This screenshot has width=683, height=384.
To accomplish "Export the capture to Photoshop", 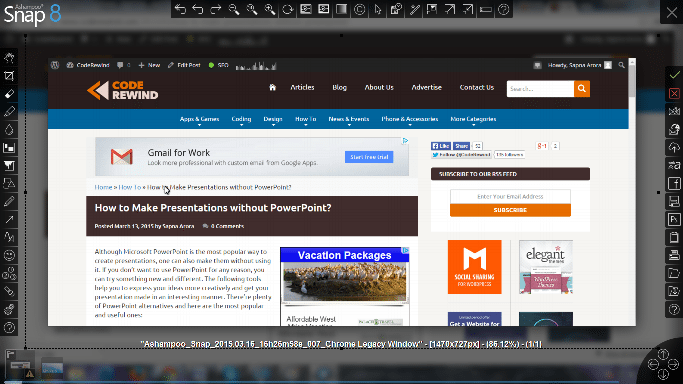I will click(x=674, y=219).
